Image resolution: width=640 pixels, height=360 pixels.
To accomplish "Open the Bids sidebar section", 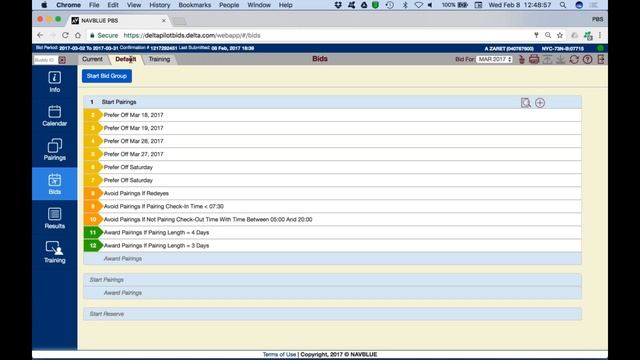I will (55, 184).
